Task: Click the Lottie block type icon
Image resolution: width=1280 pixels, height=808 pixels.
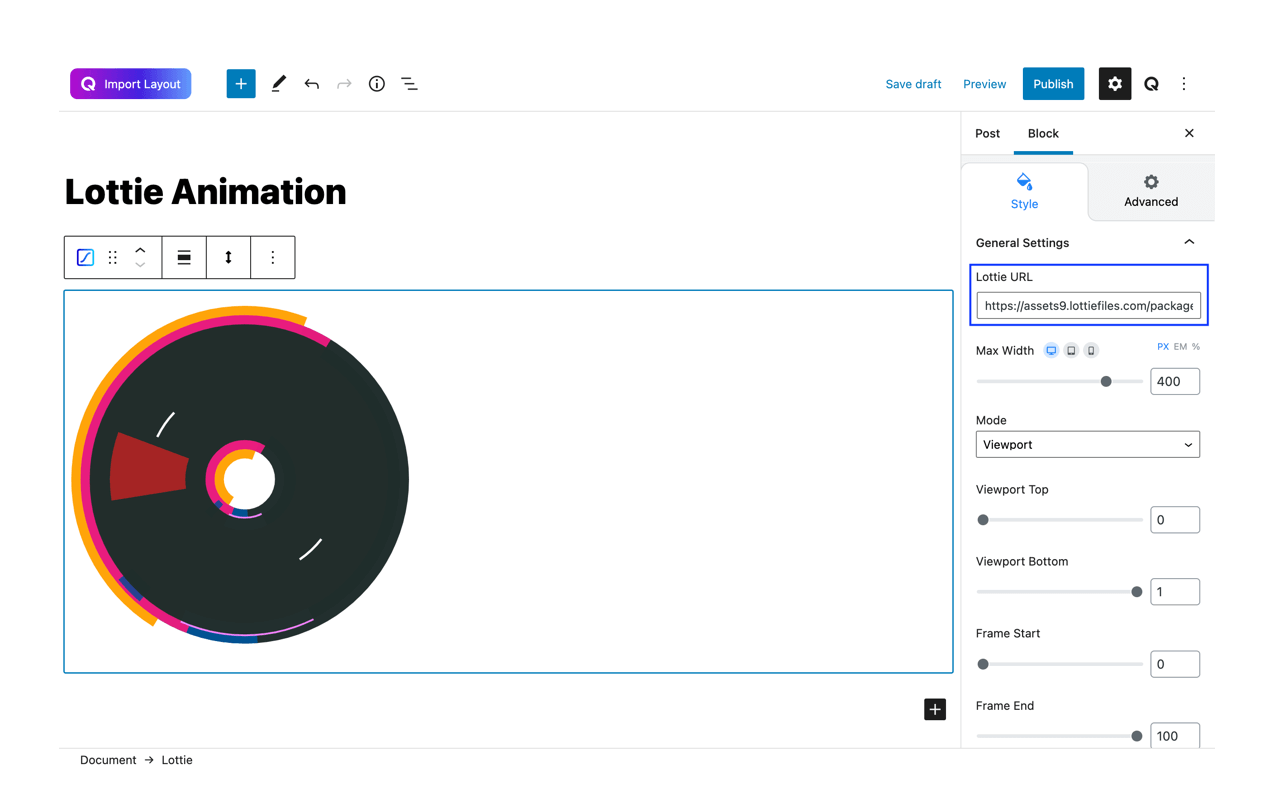Action: pos(85,258)
